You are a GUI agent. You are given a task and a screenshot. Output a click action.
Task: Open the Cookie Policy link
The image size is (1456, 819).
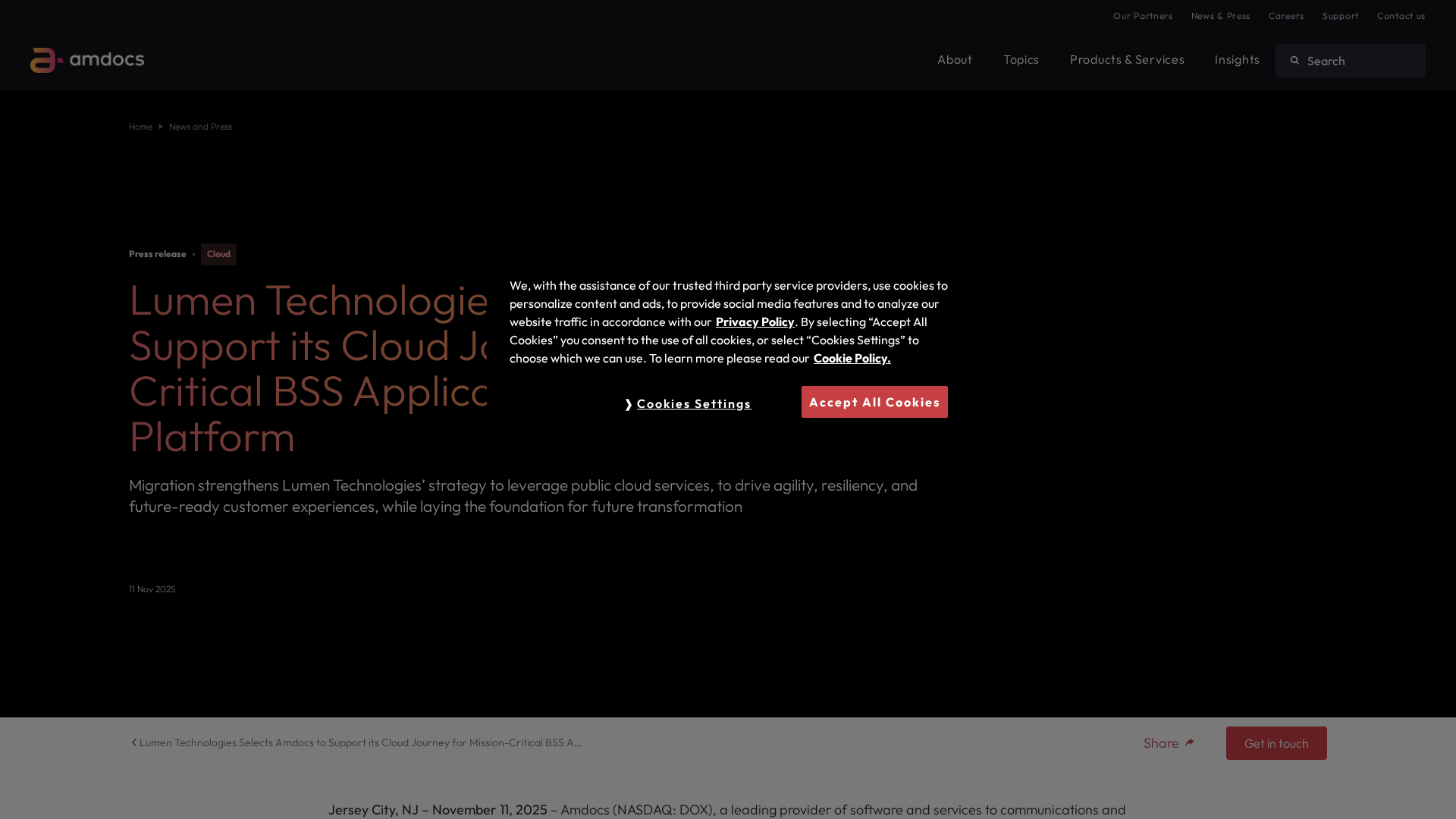[x=852, y=359]
